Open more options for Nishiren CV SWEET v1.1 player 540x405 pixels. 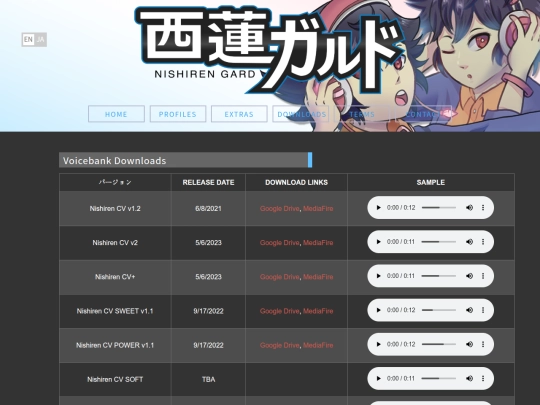click(483, 310)
